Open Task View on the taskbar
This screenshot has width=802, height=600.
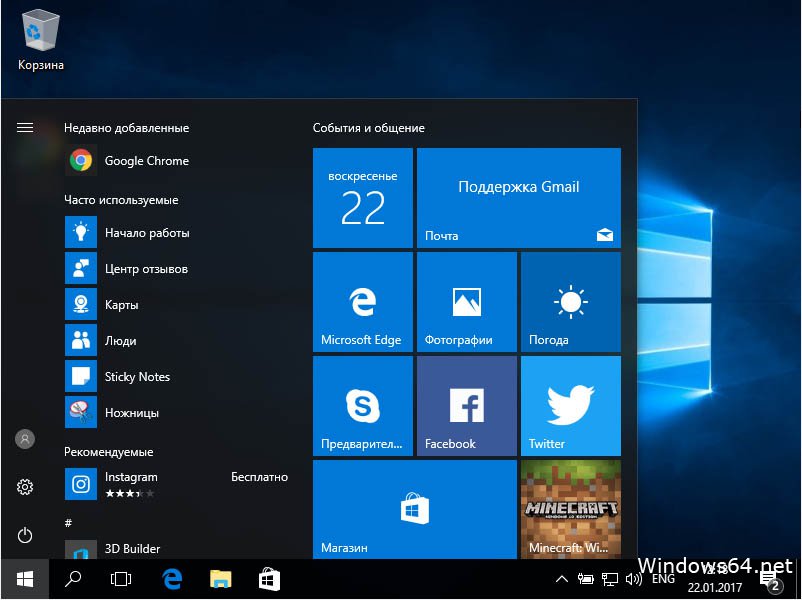(x=121, y=579)
